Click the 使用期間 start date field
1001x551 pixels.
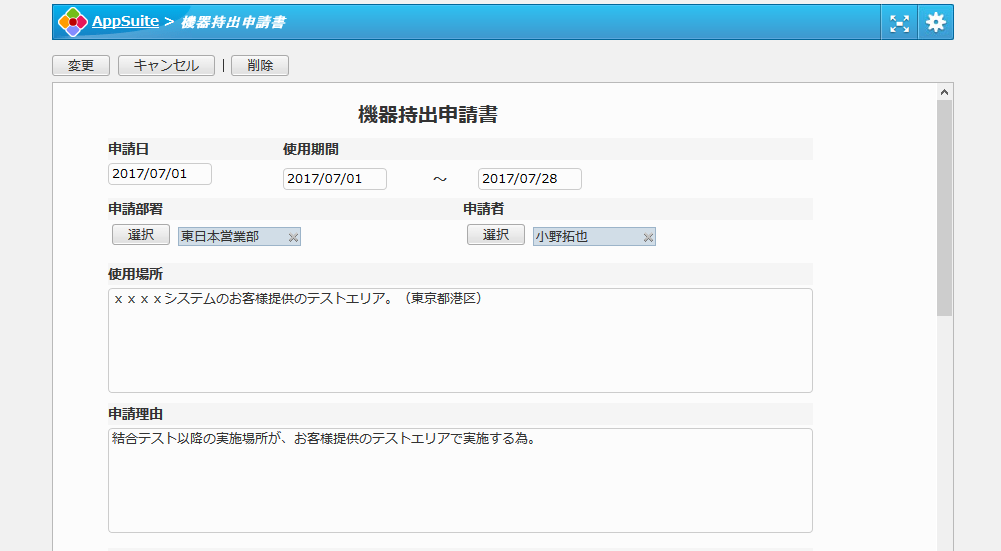click(x=335, y=179)
